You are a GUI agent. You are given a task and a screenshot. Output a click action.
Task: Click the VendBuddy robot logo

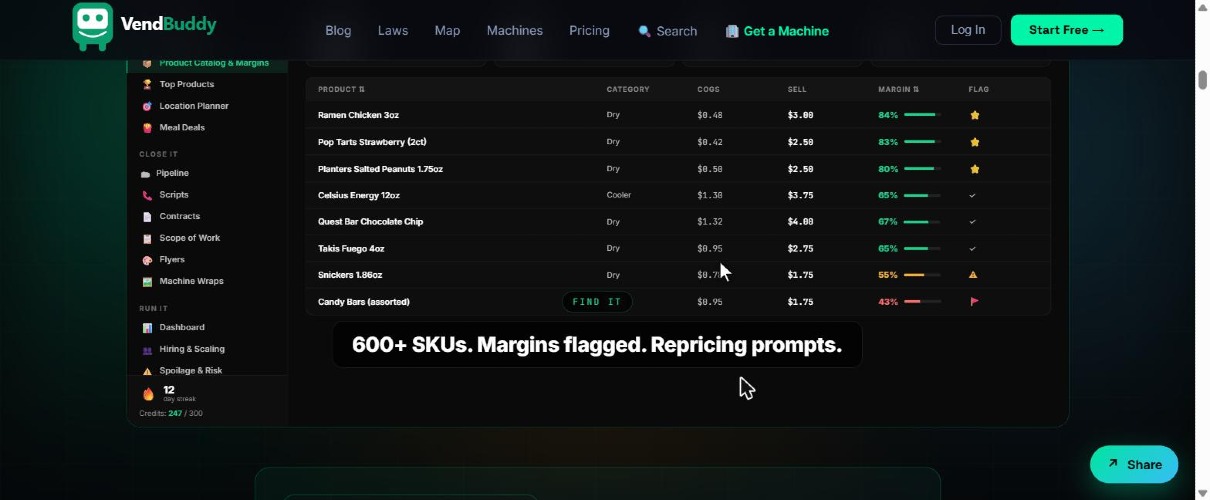[x=93, y=26]
